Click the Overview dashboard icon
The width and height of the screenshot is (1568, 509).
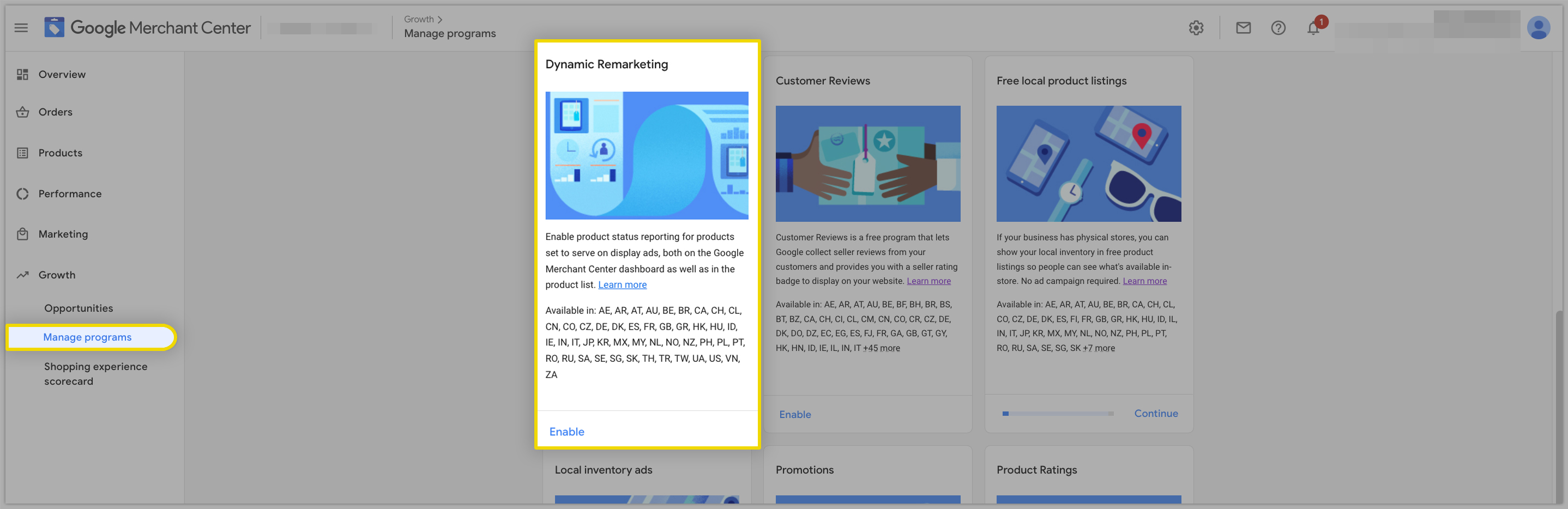point(22,74)
